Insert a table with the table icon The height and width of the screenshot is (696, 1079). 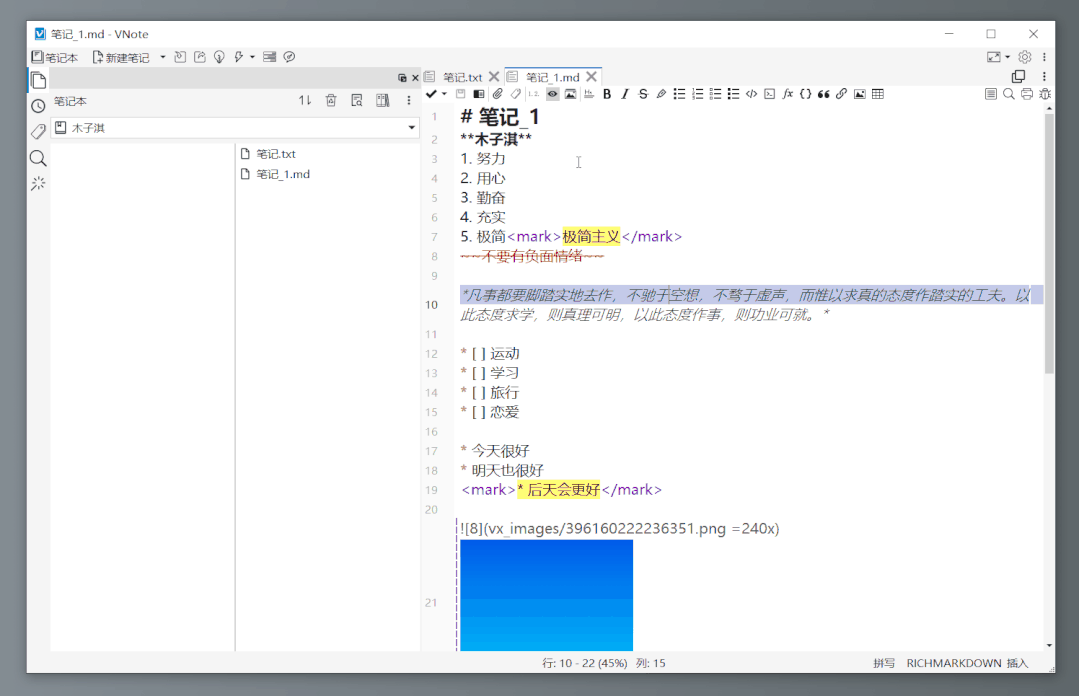(x=878, y=94)
